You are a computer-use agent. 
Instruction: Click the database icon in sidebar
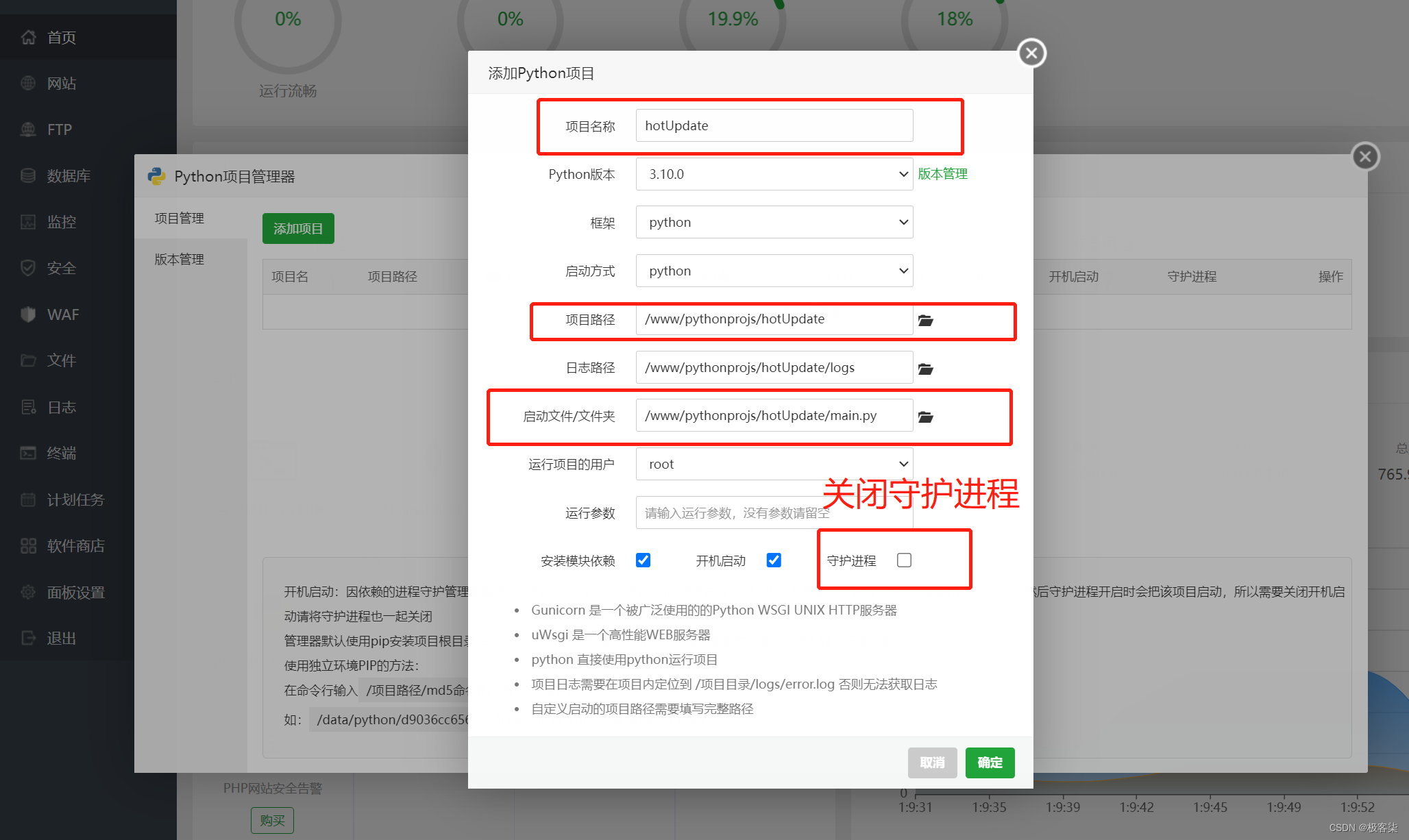click(x=28, y=175)
